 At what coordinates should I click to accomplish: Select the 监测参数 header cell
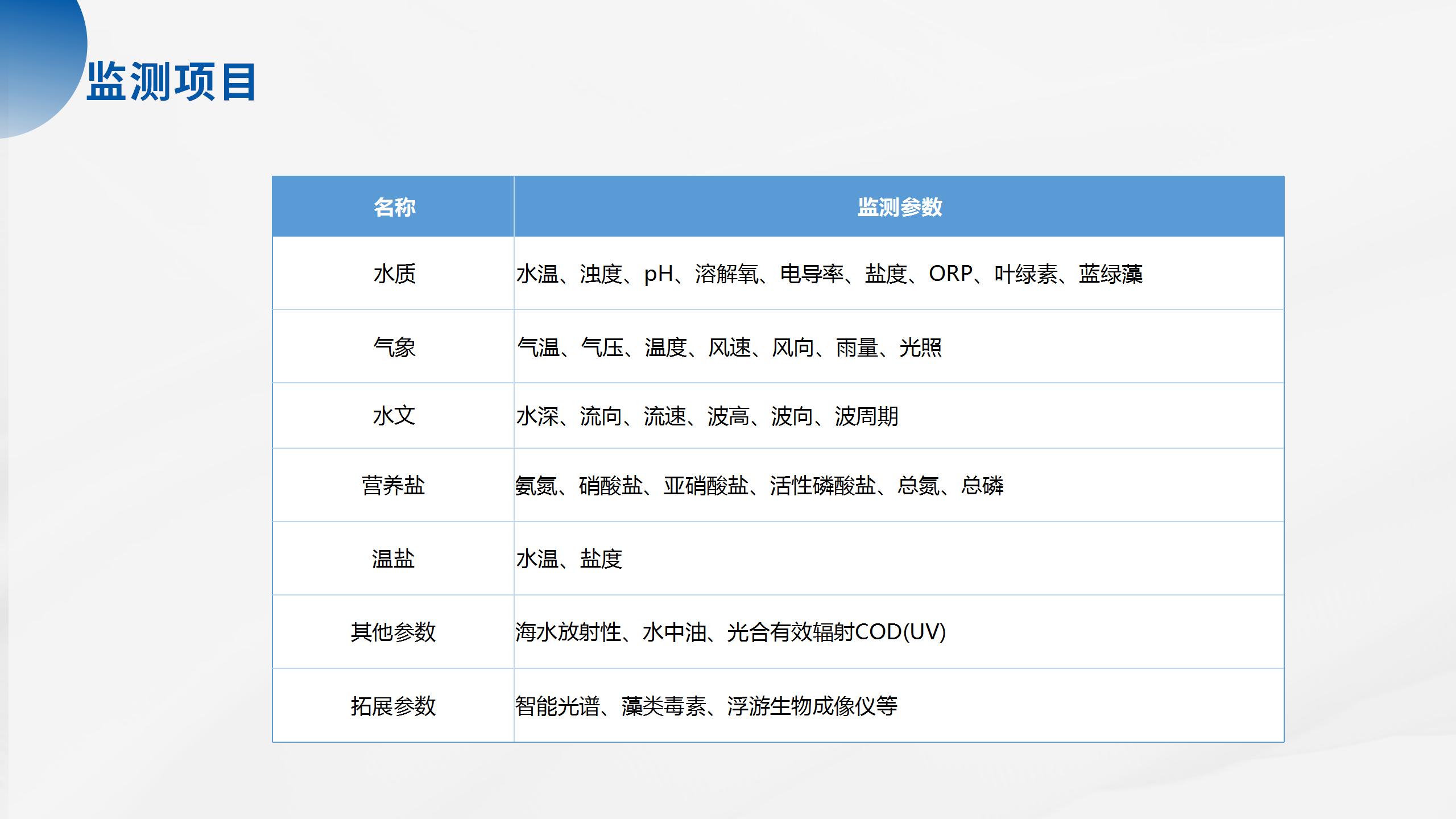point(899,207)
